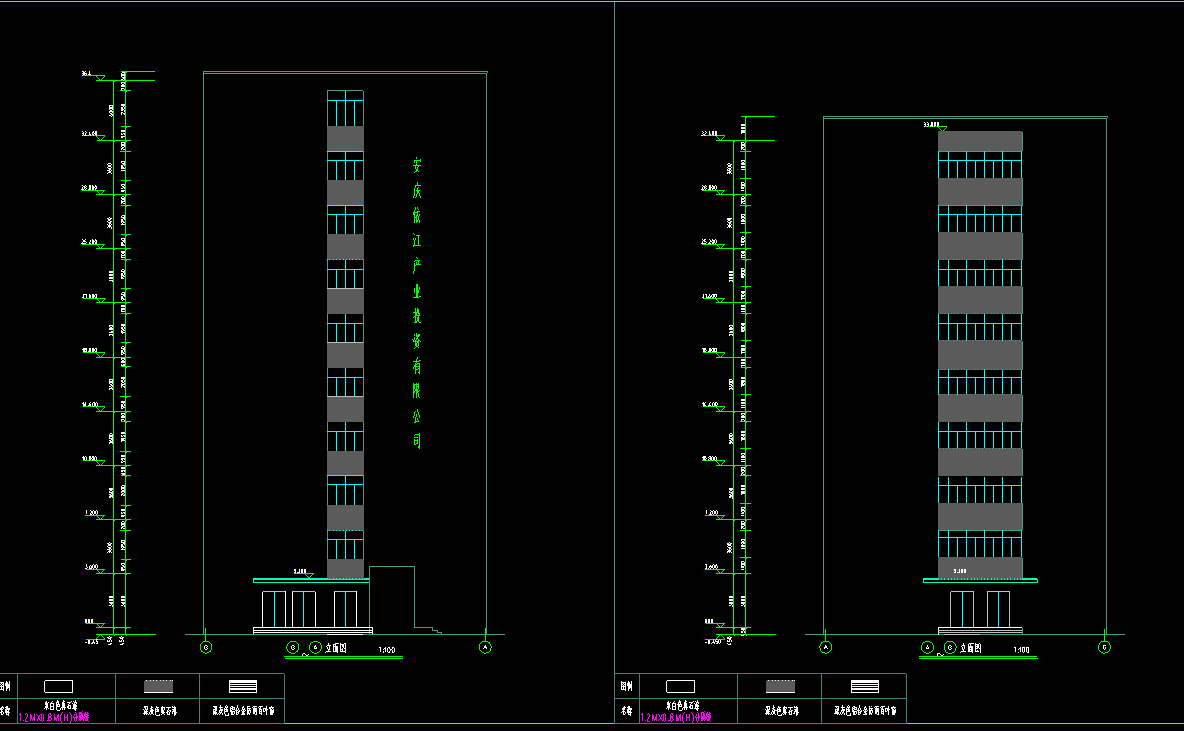Click the magenta dimension note in left legend
The height and width of the screenshot is (731, 1184).
tap(54, 717)
